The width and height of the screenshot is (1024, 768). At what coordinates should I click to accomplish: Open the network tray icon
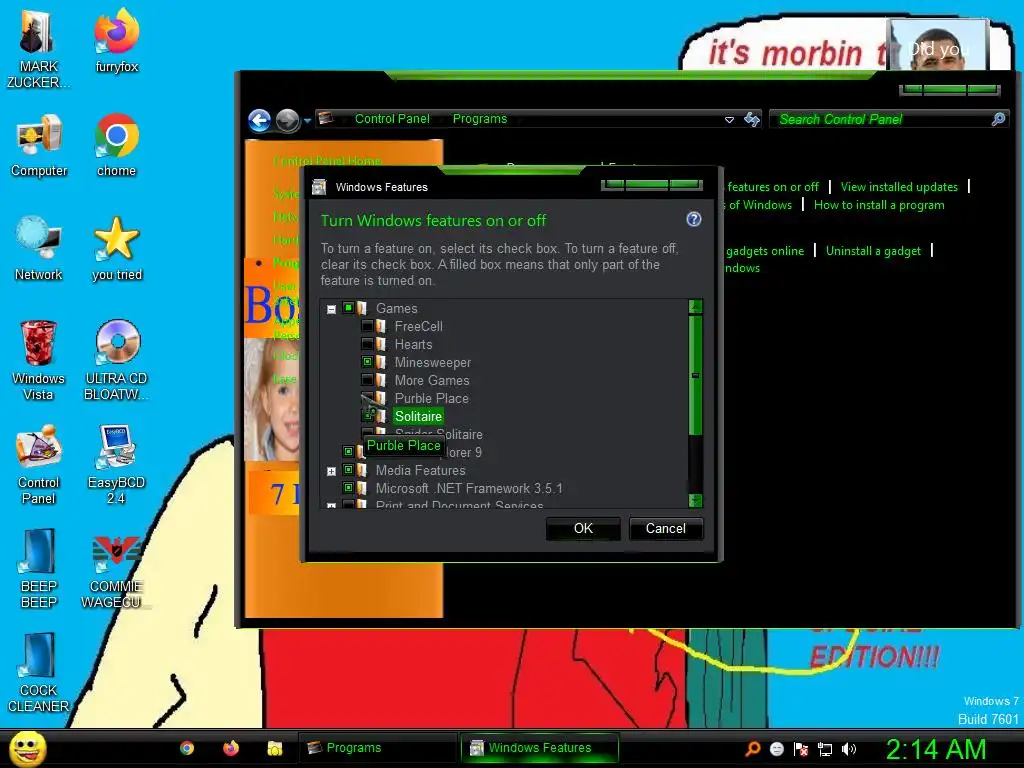tap(825, 749)
